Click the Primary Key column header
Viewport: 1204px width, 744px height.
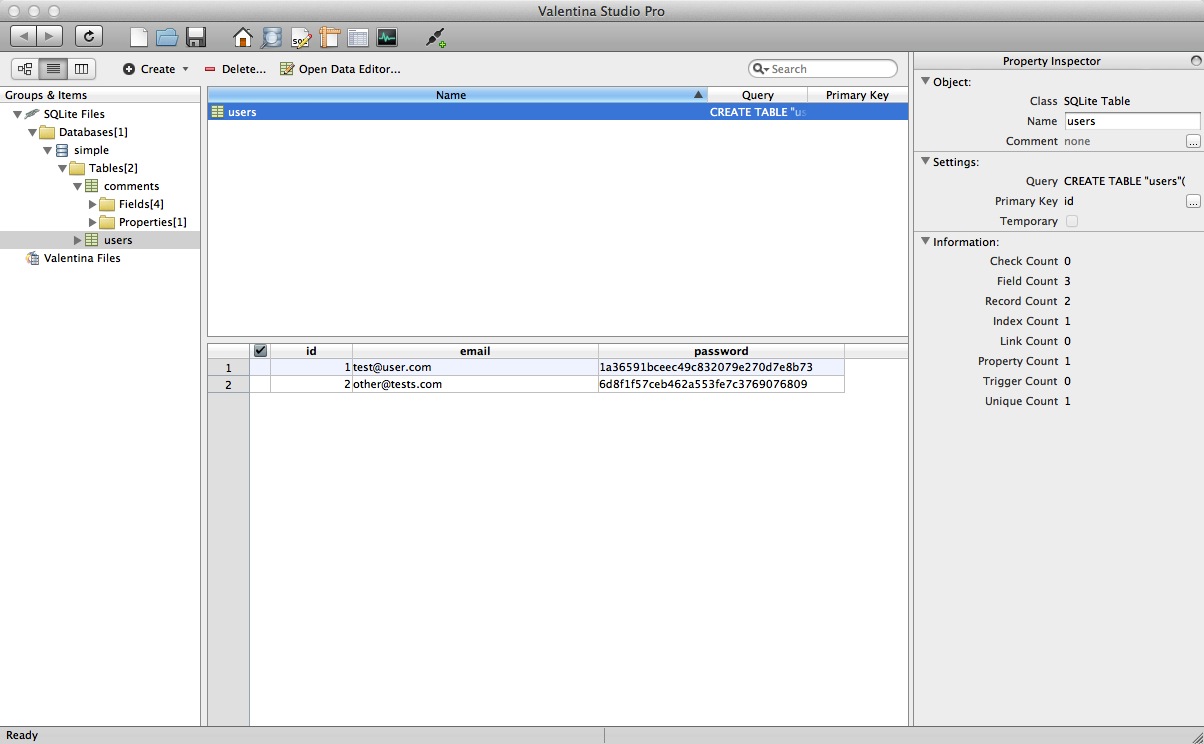tap(858, 95)
